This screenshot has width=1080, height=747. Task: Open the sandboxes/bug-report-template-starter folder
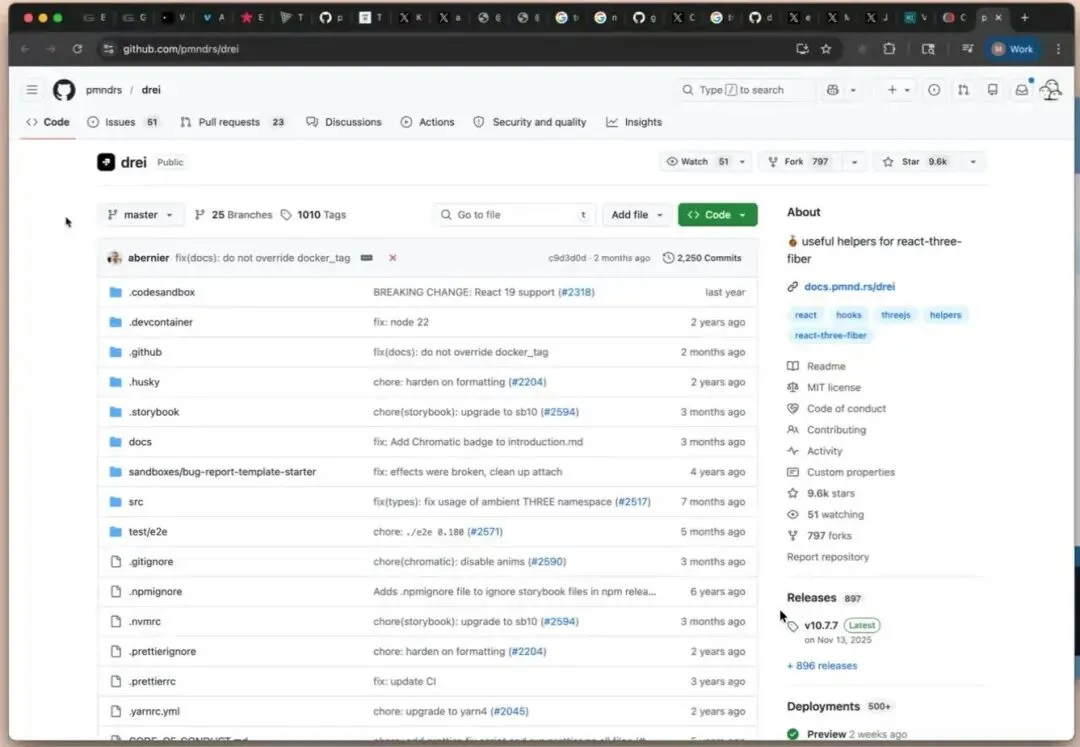(x=222, y=472)
